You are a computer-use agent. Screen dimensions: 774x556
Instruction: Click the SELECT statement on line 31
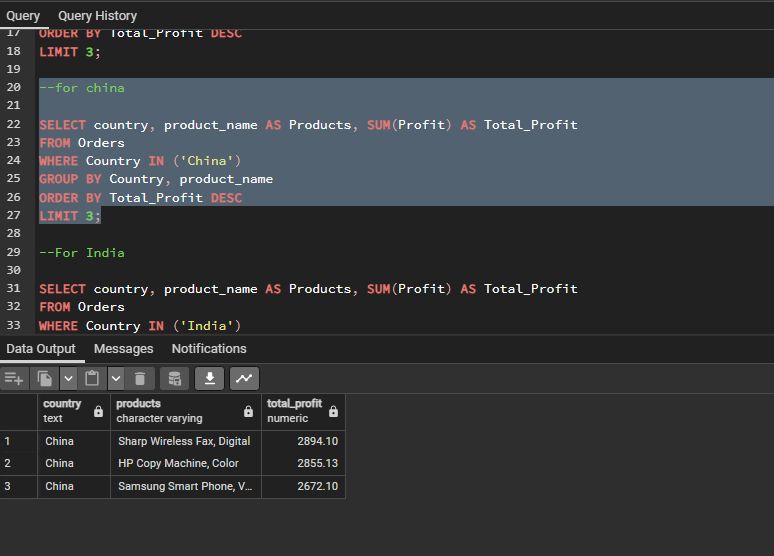[308, 289]
